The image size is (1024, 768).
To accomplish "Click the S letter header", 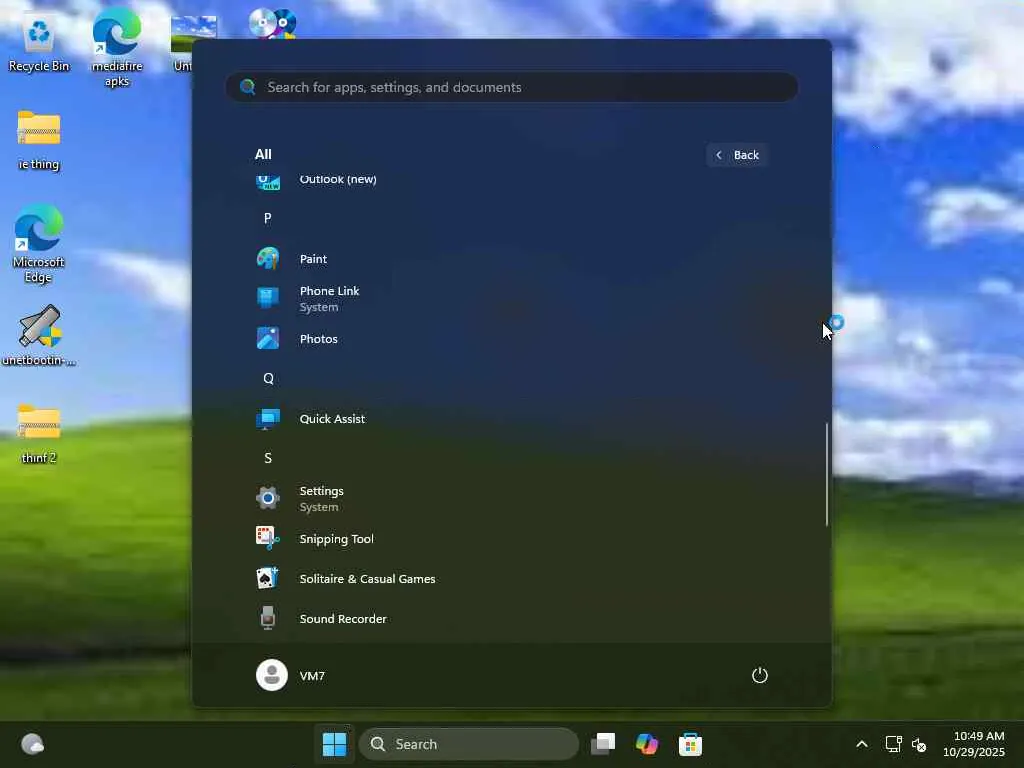I will (268, 458).
